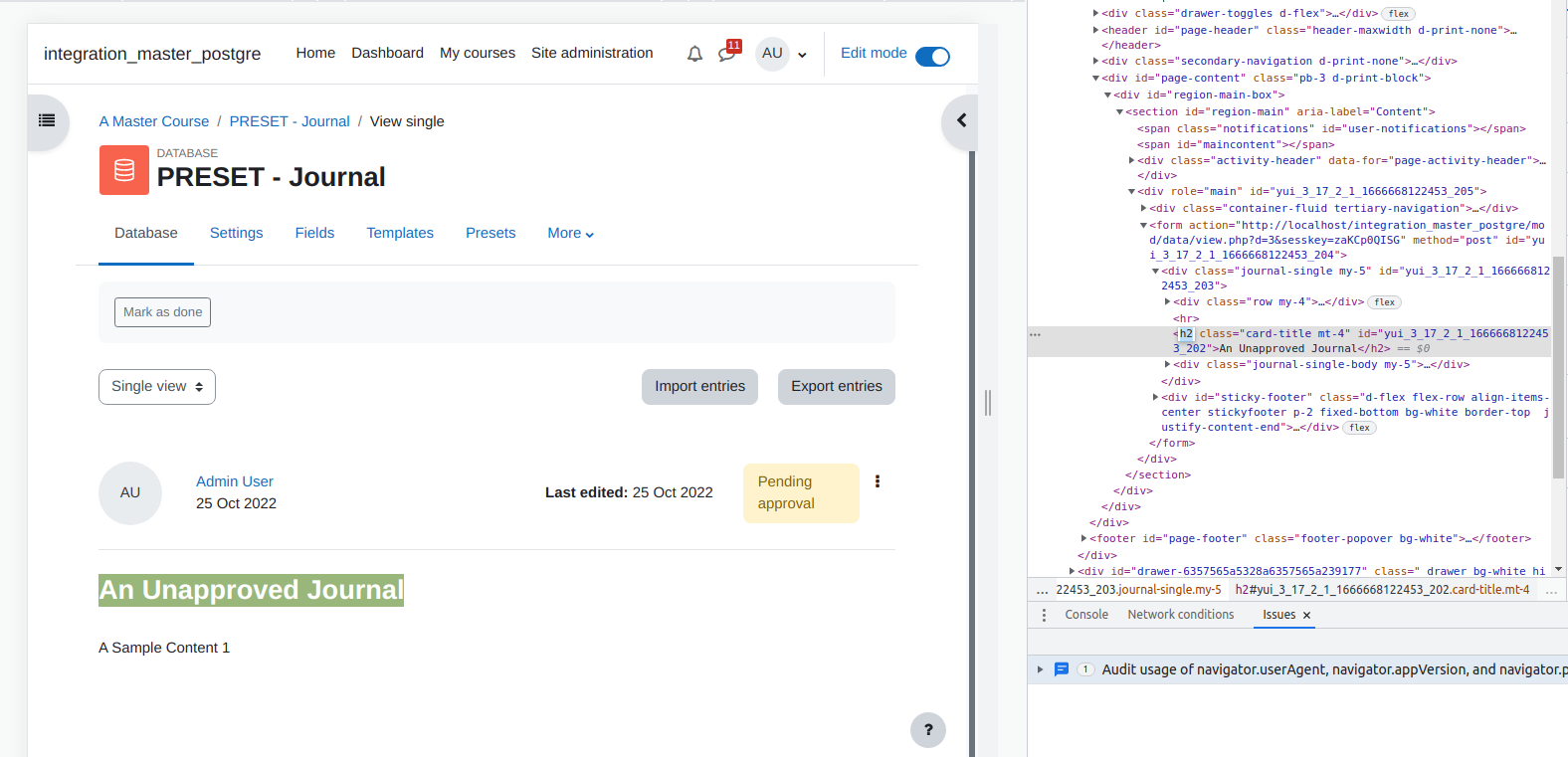
Task: Switch to Network conditions drawer tab
Action: [x=1181, y=615]
